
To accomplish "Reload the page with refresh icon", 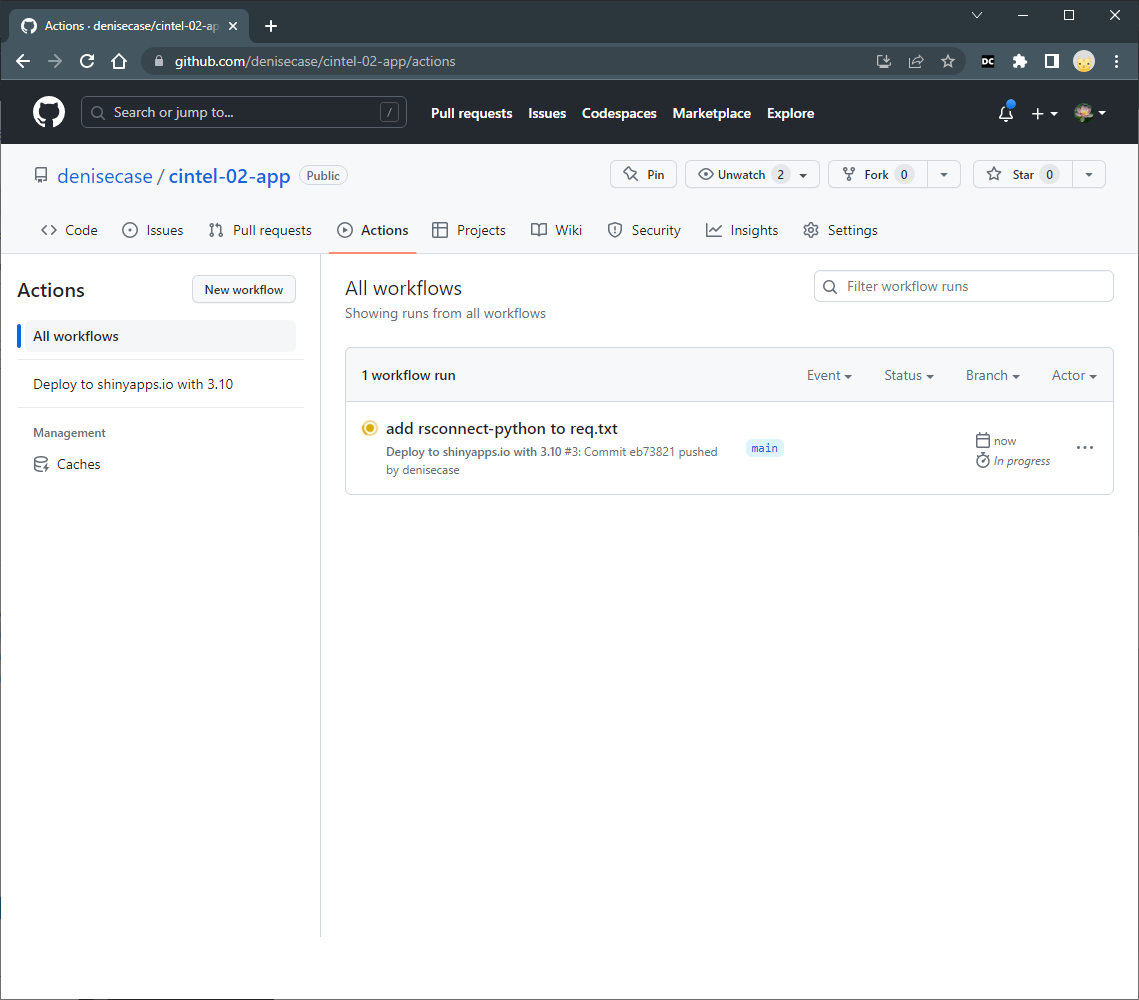I will click(87, 62).
